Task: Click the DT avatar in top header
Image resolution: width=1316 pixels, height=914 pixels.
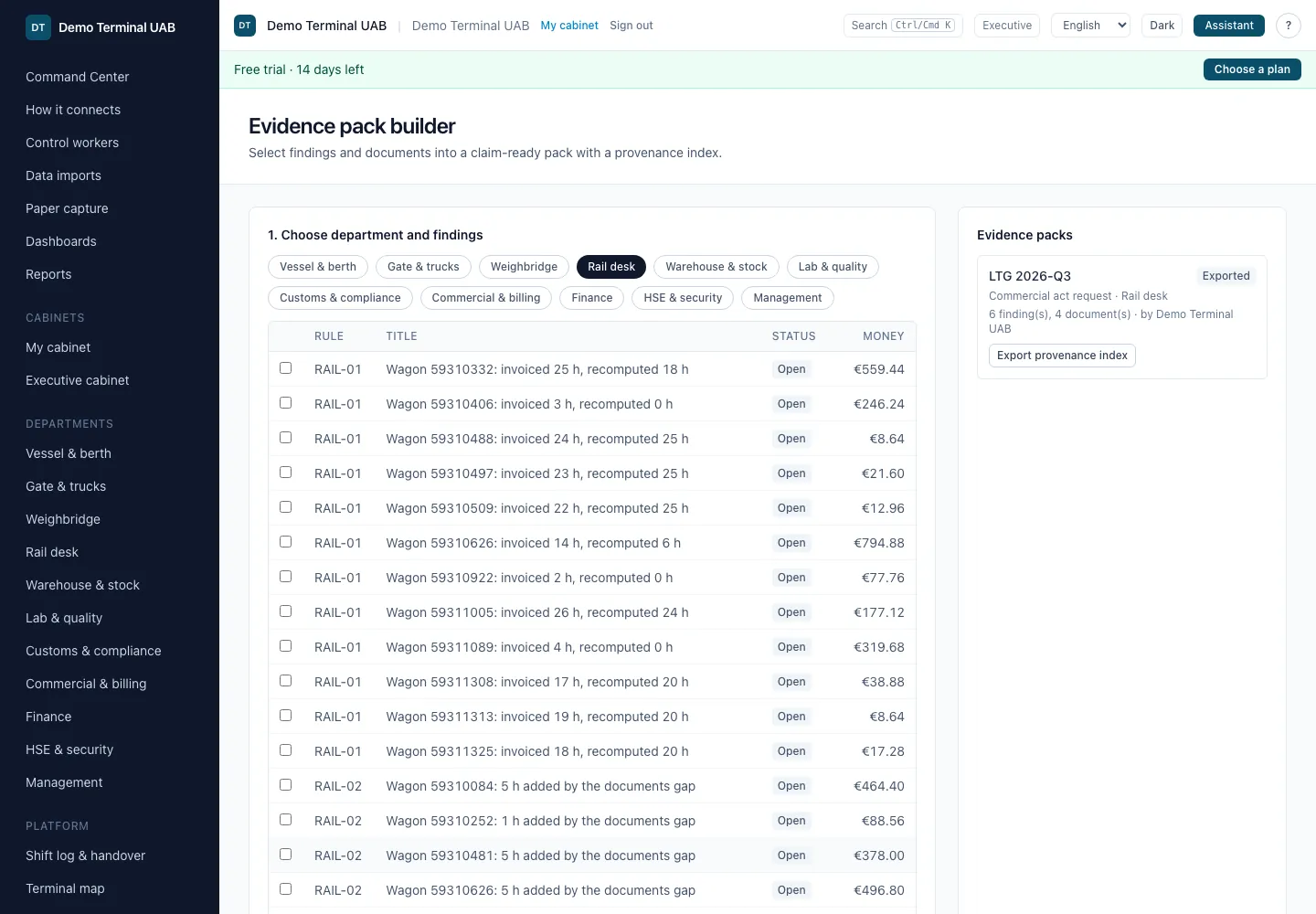Action: (245, 26)
